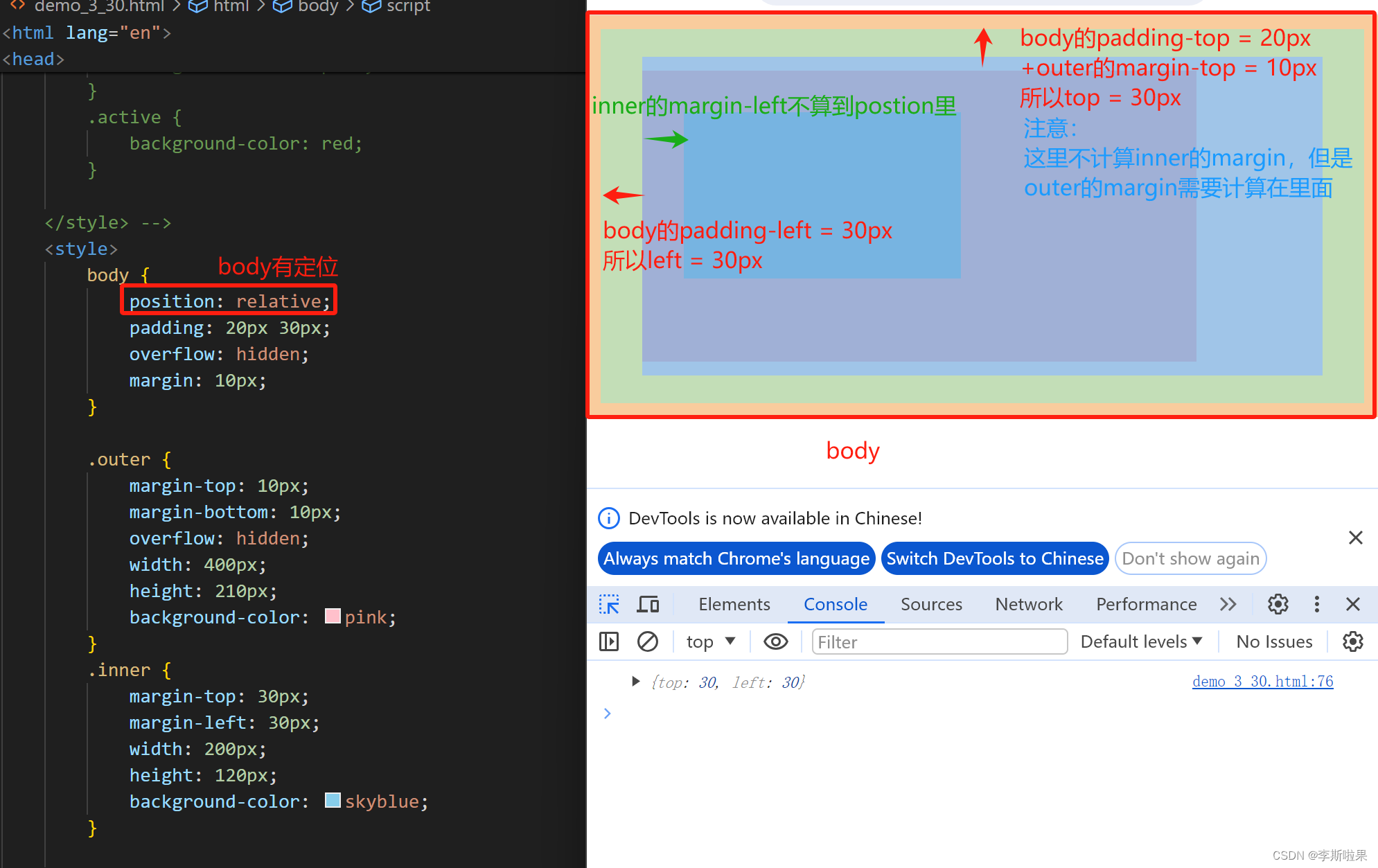1378x868 pixels.
Task: Open console settings gear icon
Action: 1352,641
